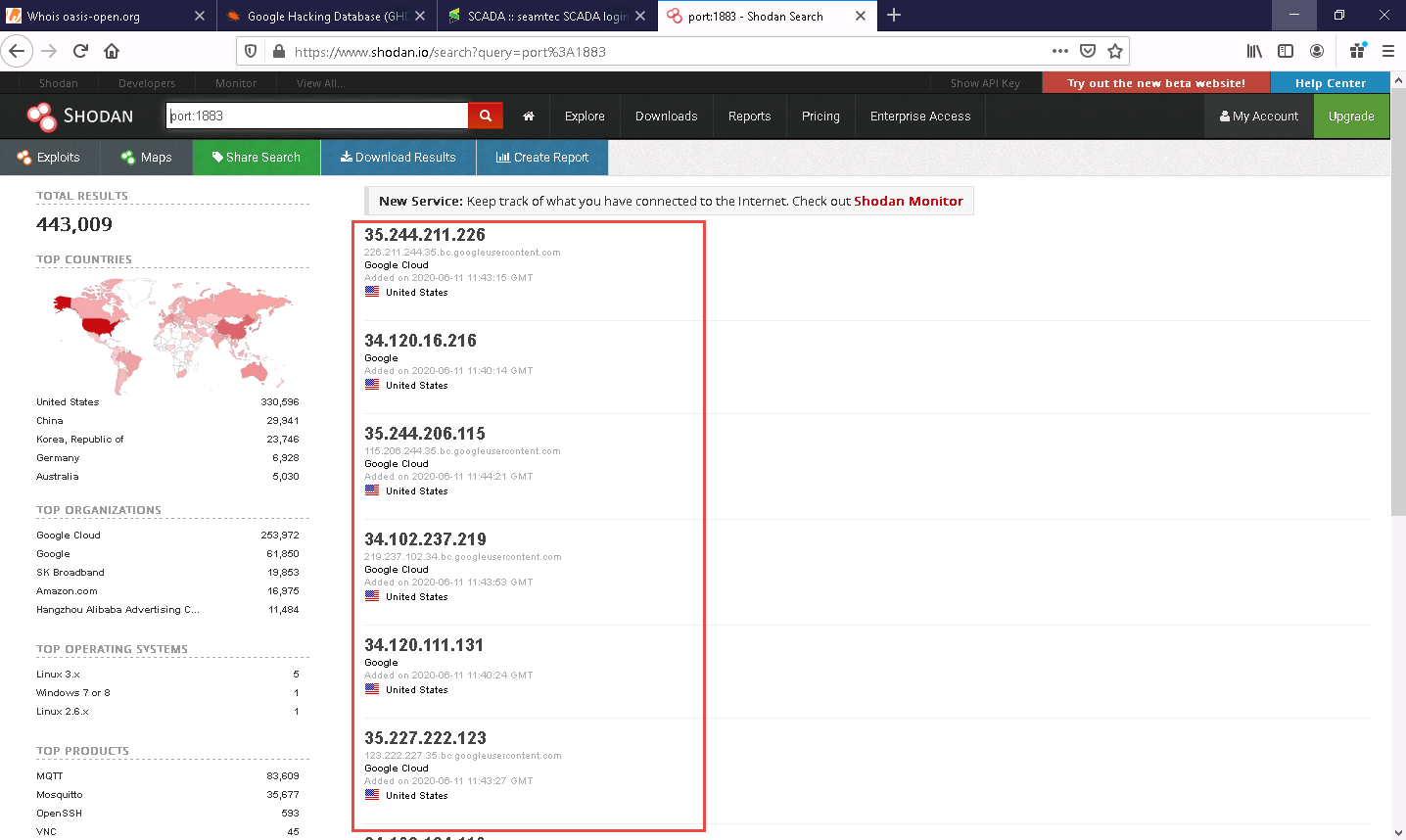
Task: Bookmark this page with the star icon
Action: (x=1114, y=51)
